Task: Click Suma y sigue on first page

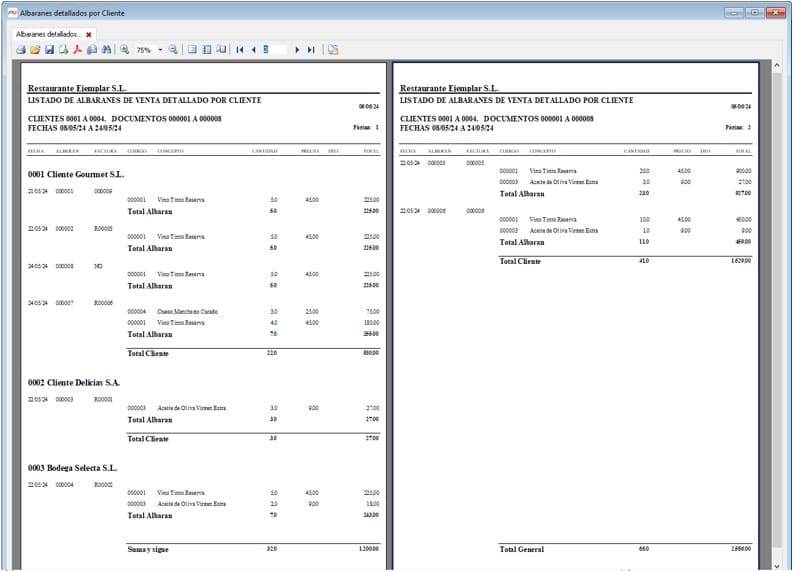Action: (148, 549)
